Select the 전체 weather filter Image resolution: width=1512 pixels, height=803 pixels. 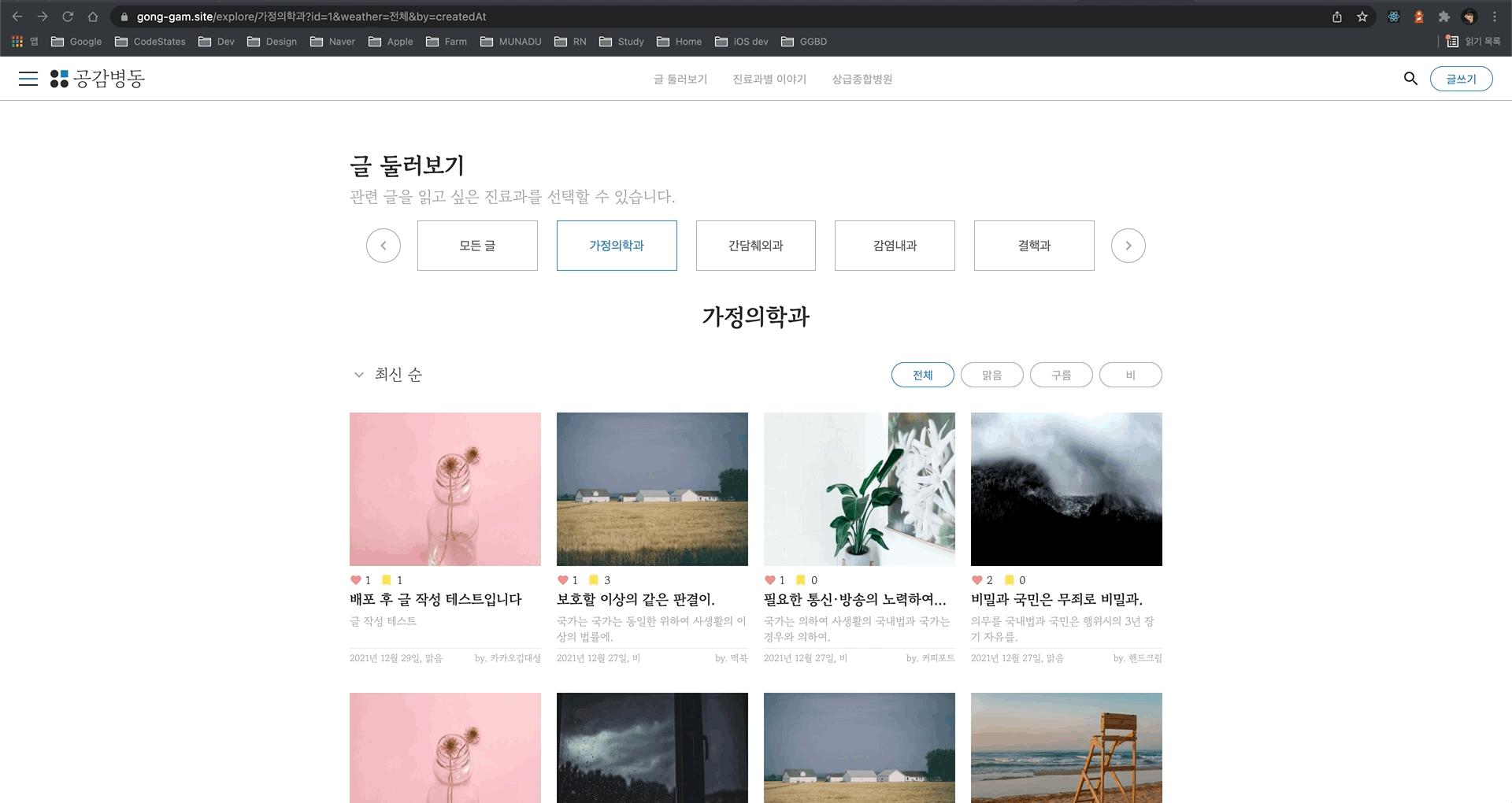pyautogui.click(x=923, y=375)
